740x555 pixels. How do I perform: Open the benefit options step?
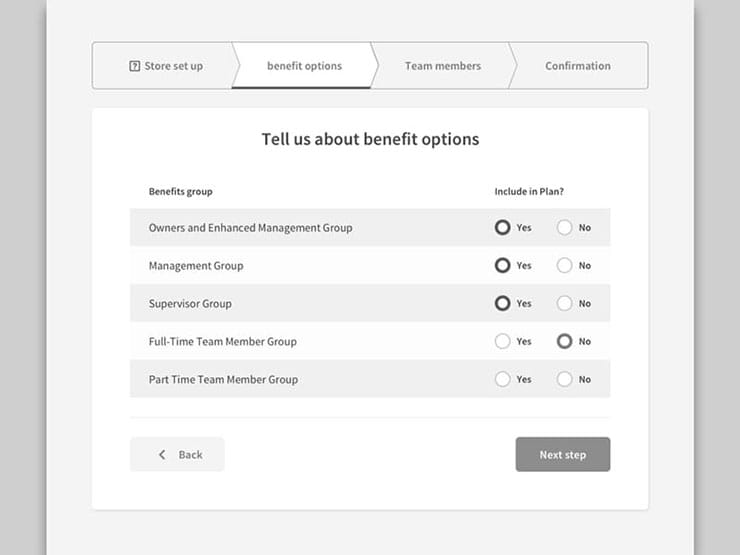(x=304, y=66)
